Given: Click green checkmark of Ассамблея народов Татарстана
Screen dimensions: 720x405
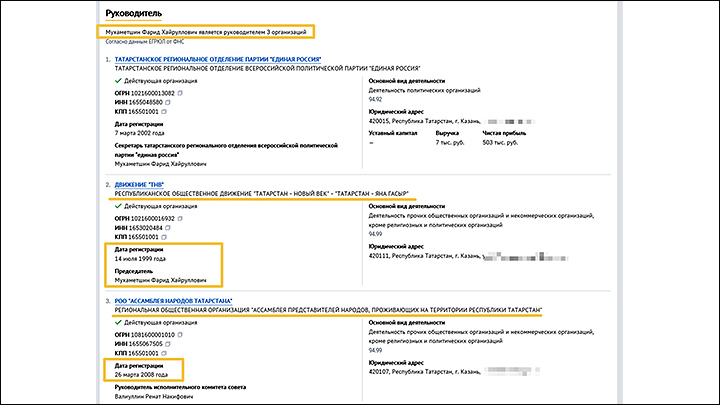Looking at the screenshot, I should (x=119, y=323).
